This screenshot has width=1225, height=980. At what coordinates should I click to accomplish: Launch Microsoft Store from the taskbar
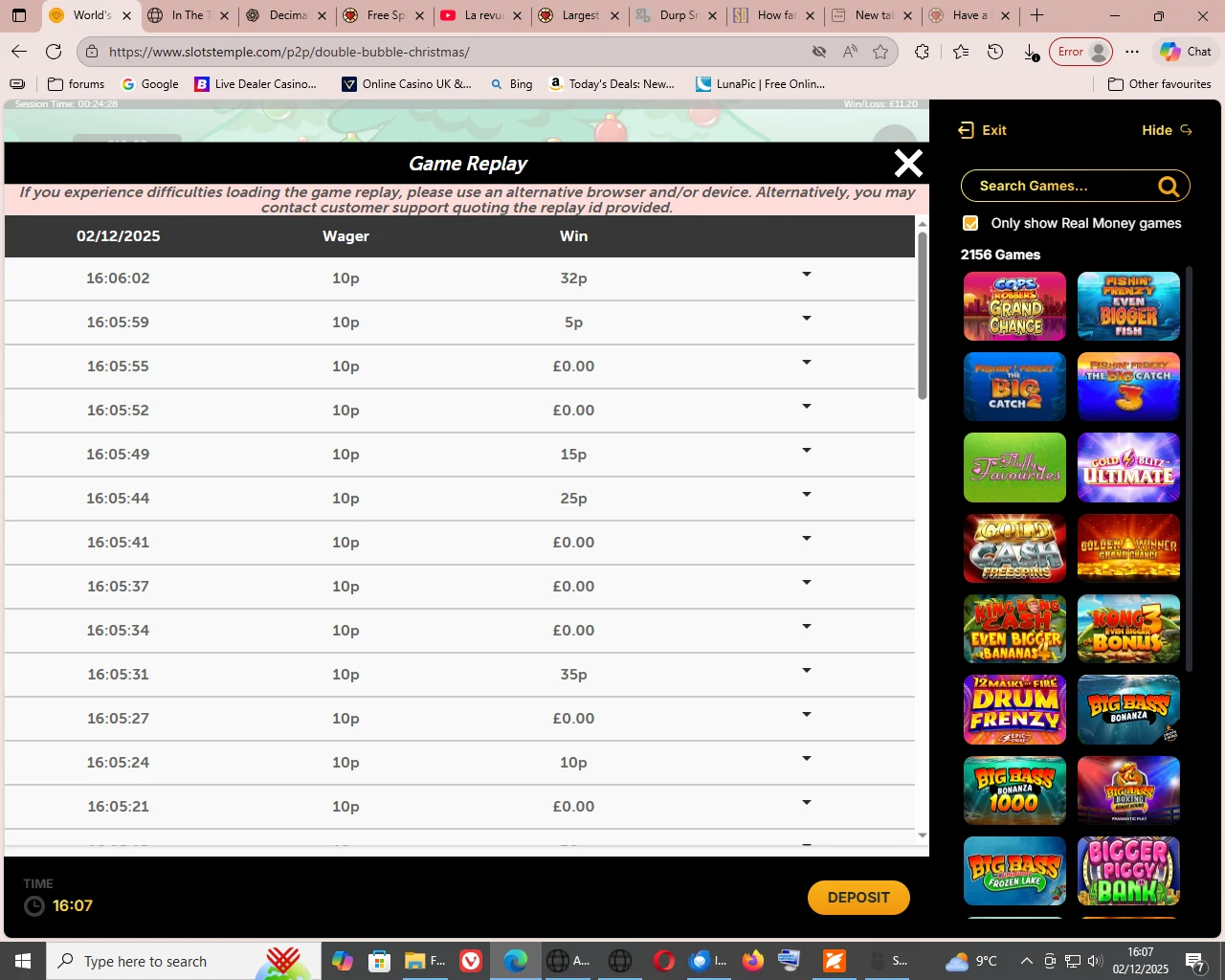(380, 961)
